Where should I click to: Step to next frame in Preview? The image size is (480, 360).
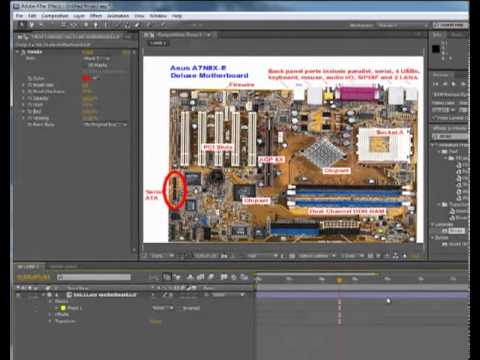coord(463,84)
